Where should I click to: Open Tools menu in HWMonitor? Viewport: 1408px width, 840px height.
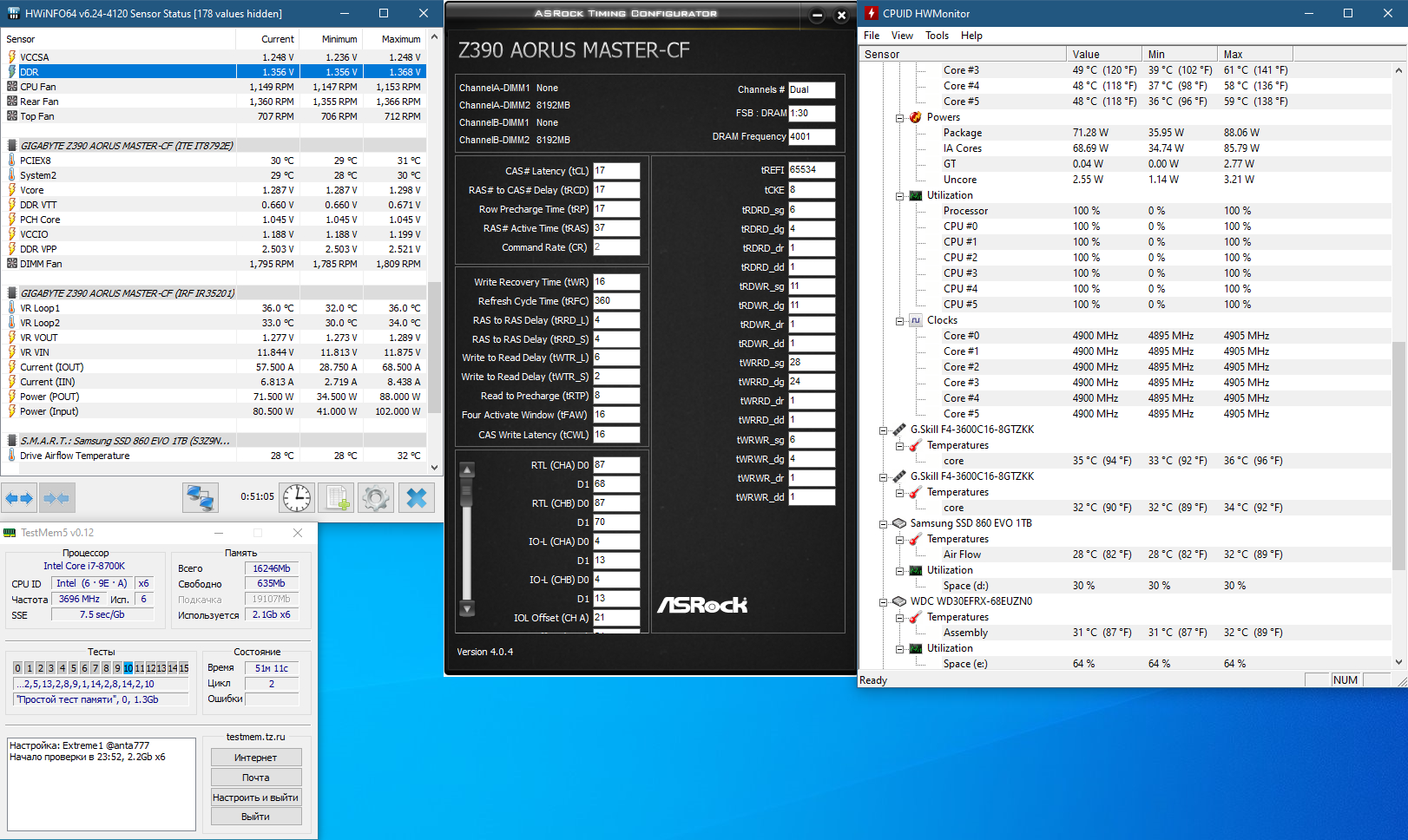(x=937, y=36)
